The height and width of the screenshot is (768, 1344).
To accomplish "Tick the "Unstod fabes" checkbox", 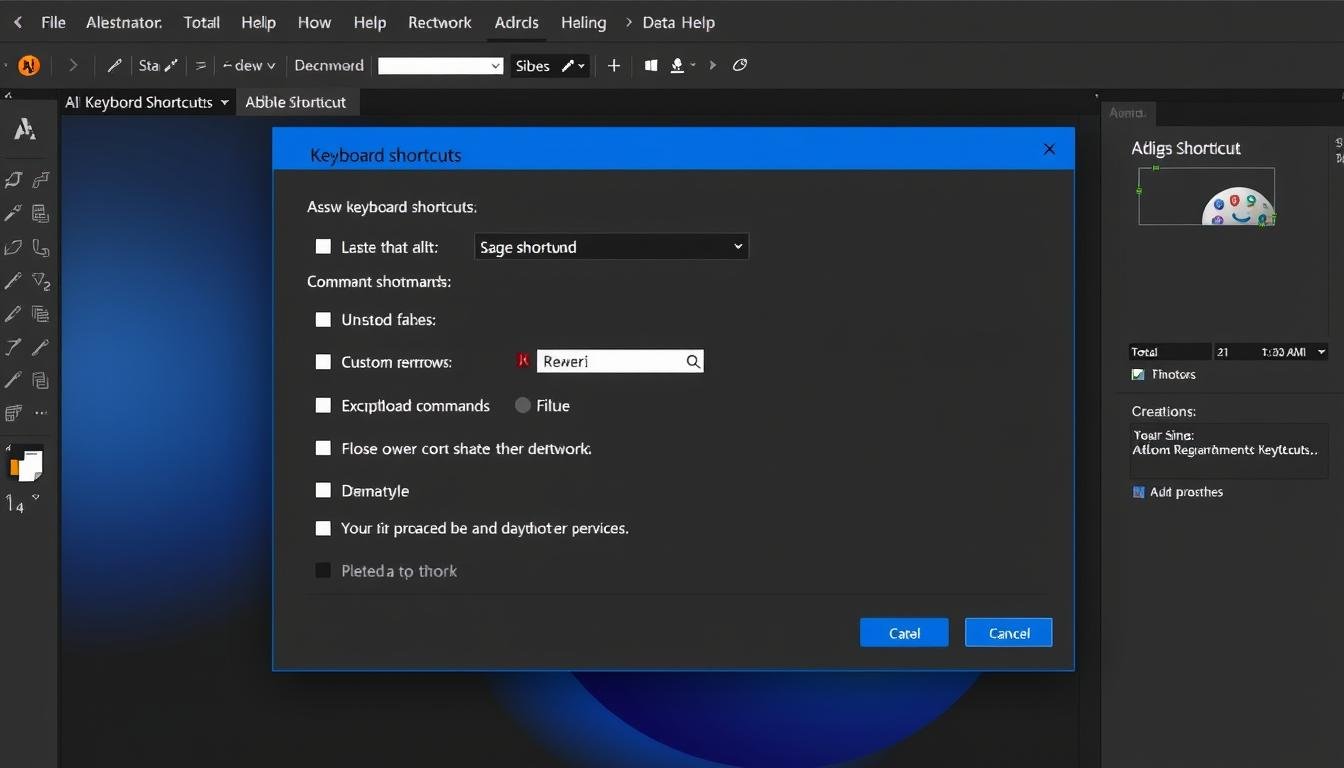I will click(x=323, y=320).
